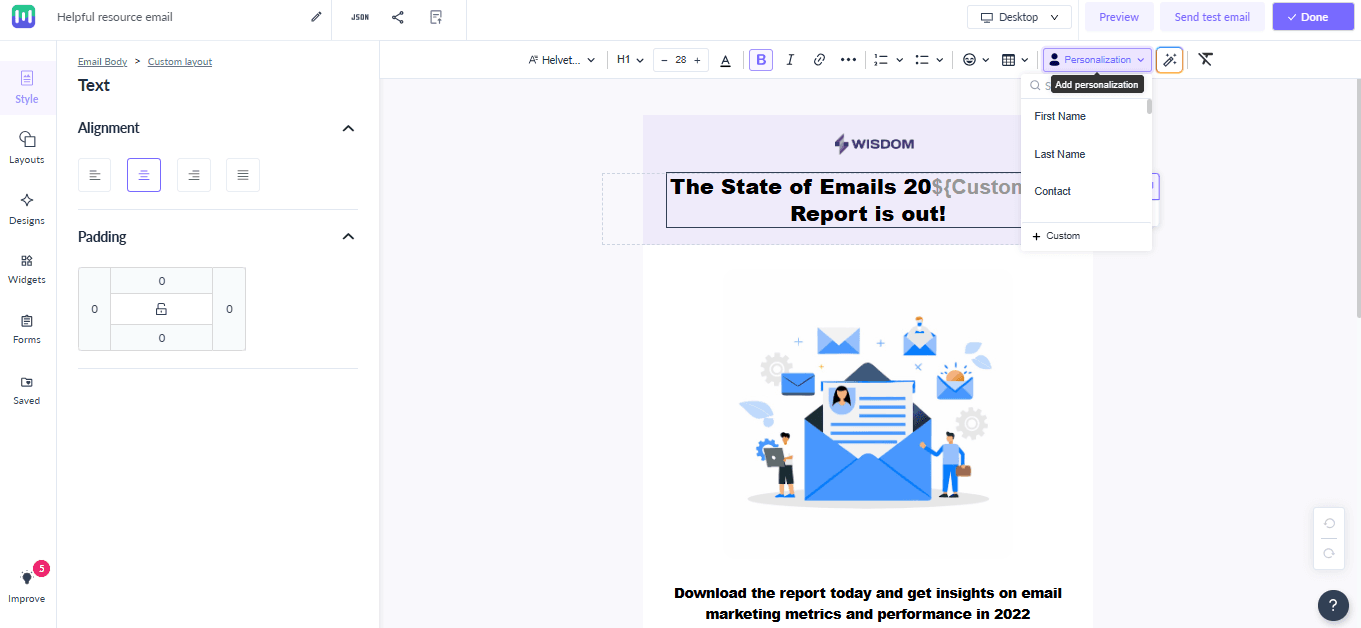Image resolution: width=1361 pixels, height=628 pixels.
Task: Open the AI writing assistant icon
Action: [1168, 59]
